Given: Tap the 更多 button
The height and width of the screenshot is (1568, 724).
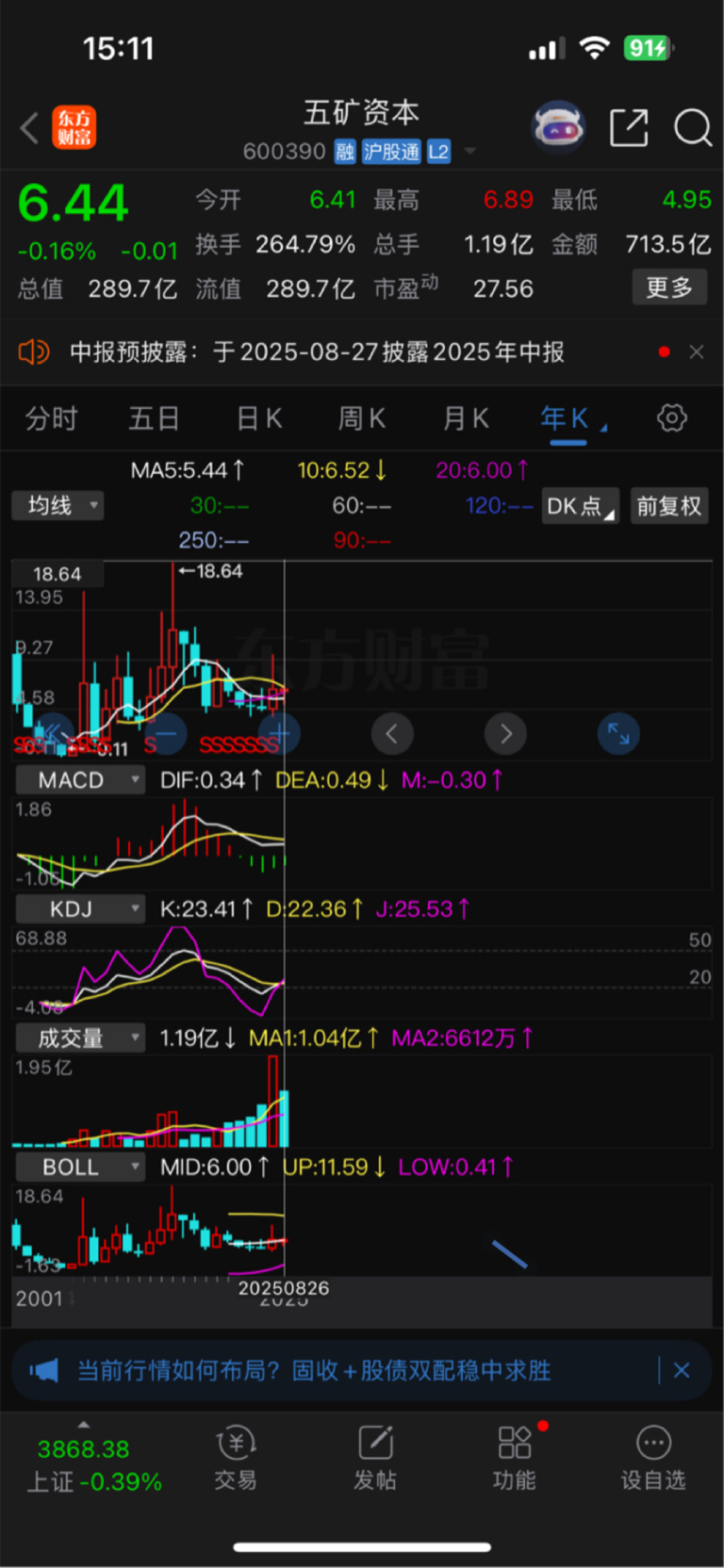Looking at the screenshot, I should click(669, 287).
